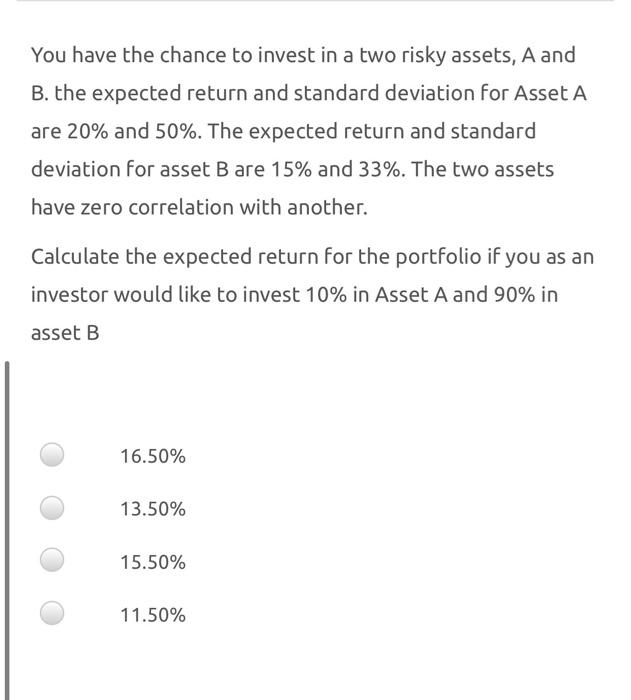This screenshot has width=631, height=700.
Task: Click the '15% and 33%' figures
Action: [334, 170]
